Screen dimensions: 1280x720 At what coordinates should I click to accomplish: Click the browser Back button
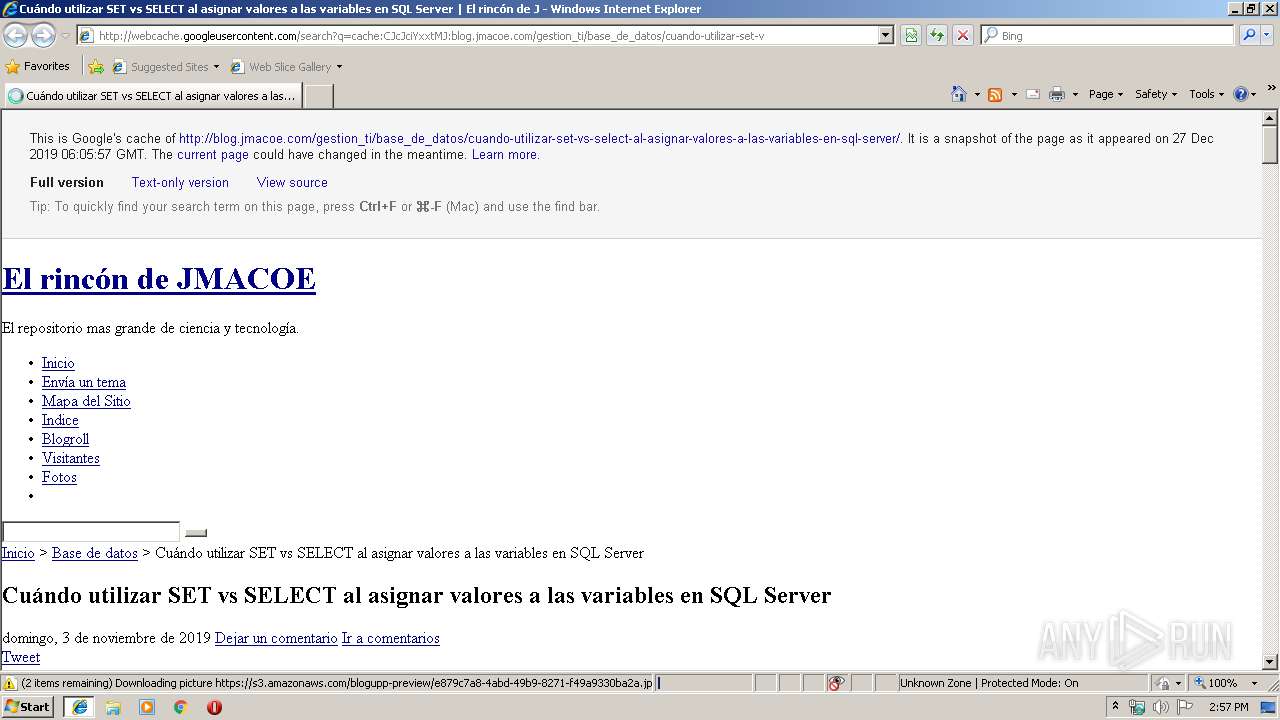click(x=15, y=35)
